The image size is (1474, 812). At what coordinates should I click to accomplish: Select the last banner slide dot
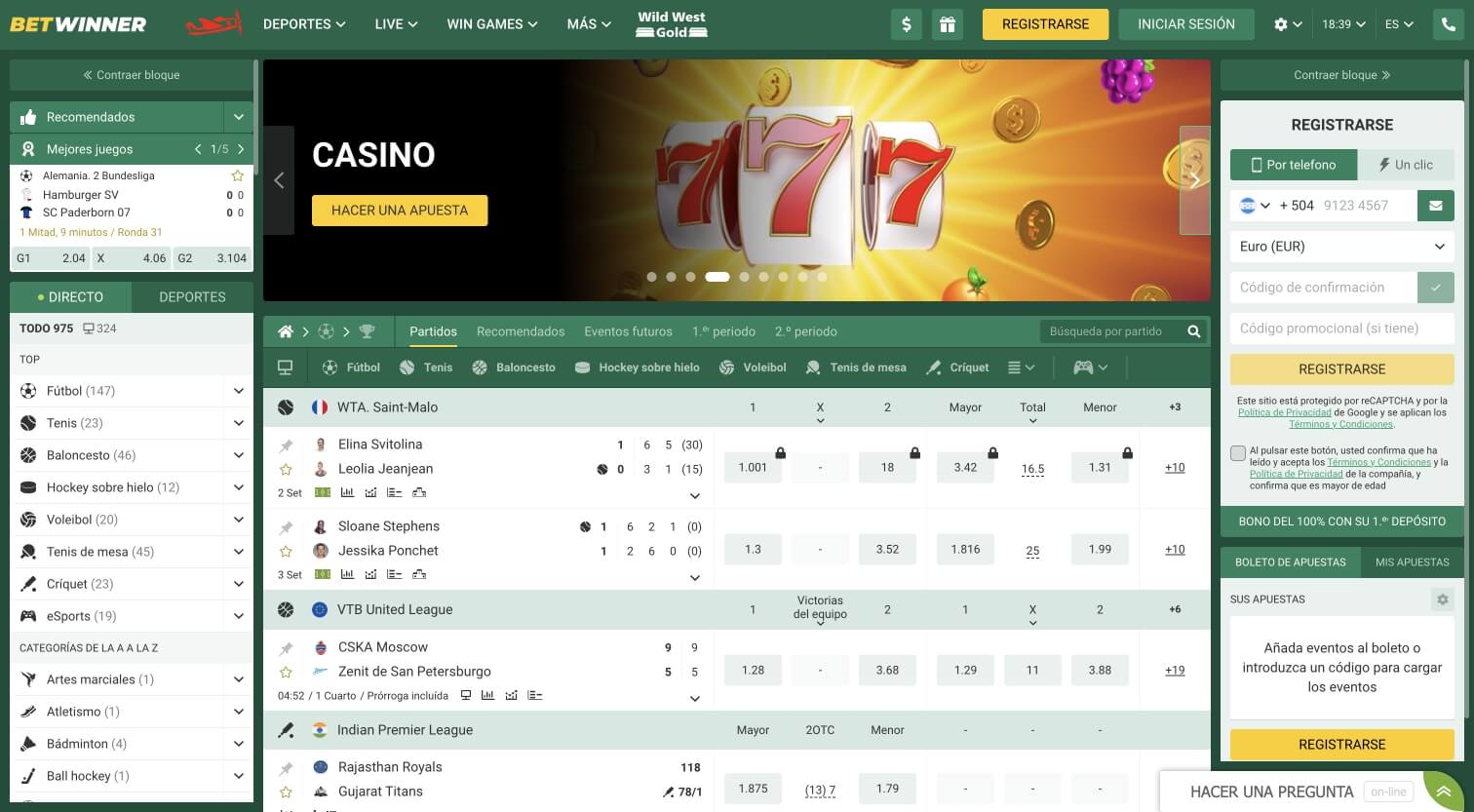click(x=822, y=277)
